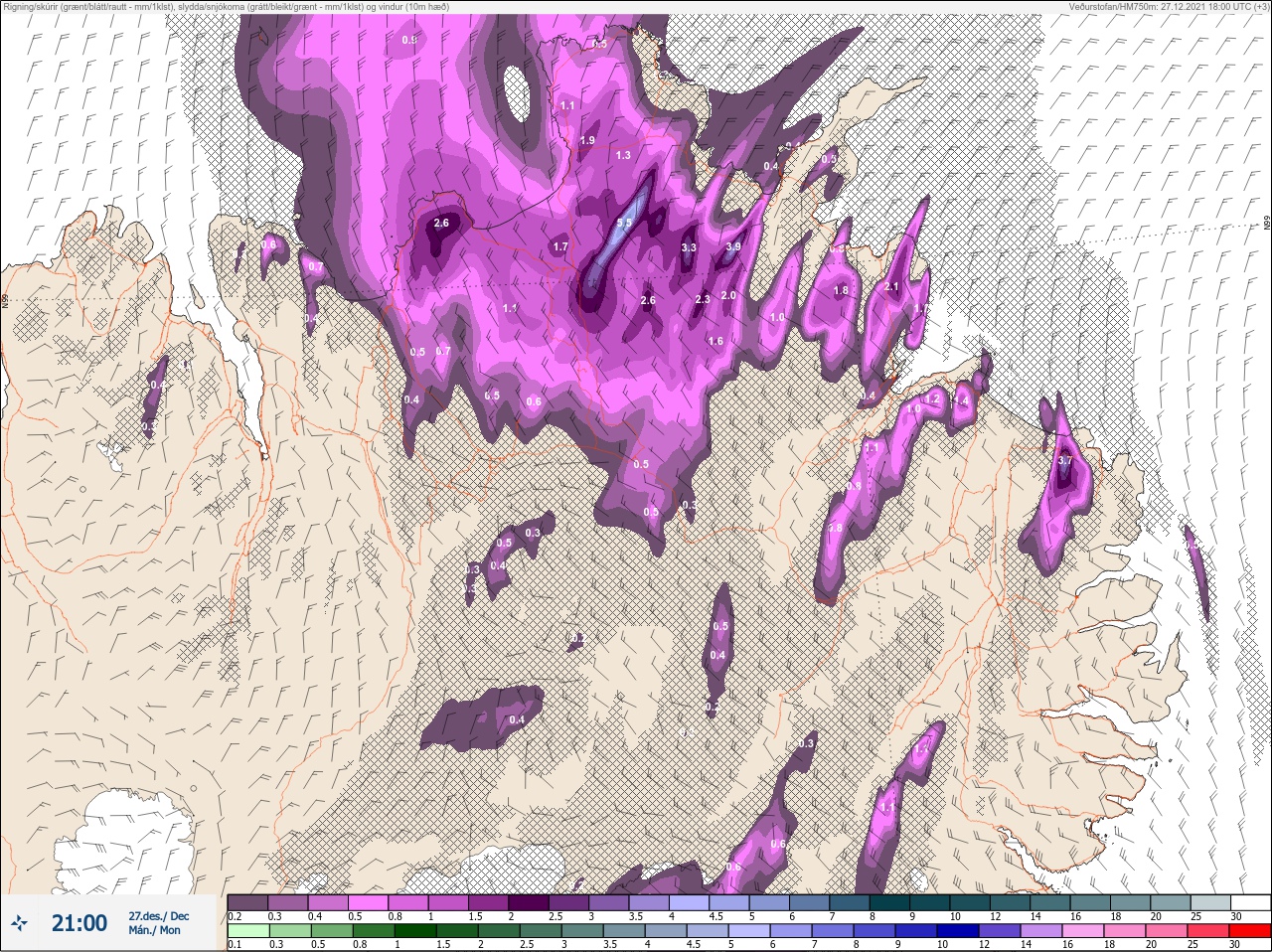
Task: Click the 3.3 precipitation value on map
Action: (x=689, y=247)
